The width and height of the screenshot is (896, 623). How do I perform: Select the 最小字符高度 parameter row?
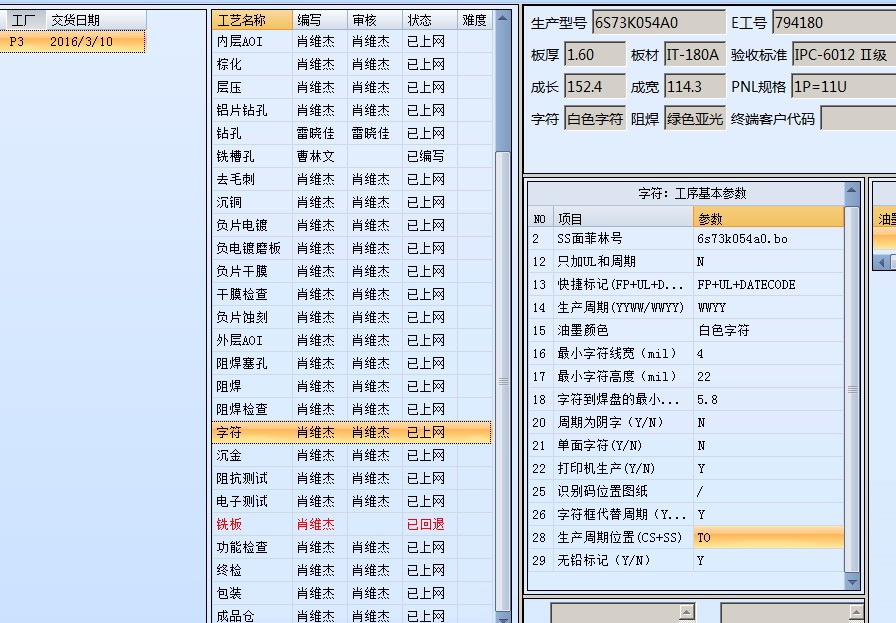point(686,376)
